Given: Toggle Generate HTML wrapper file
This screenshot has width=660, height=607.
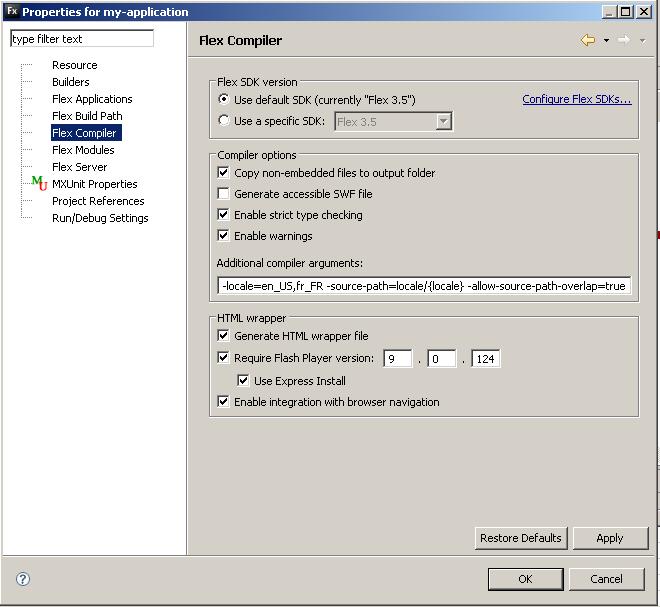Looking at the screenshot, I should [223, 335].
